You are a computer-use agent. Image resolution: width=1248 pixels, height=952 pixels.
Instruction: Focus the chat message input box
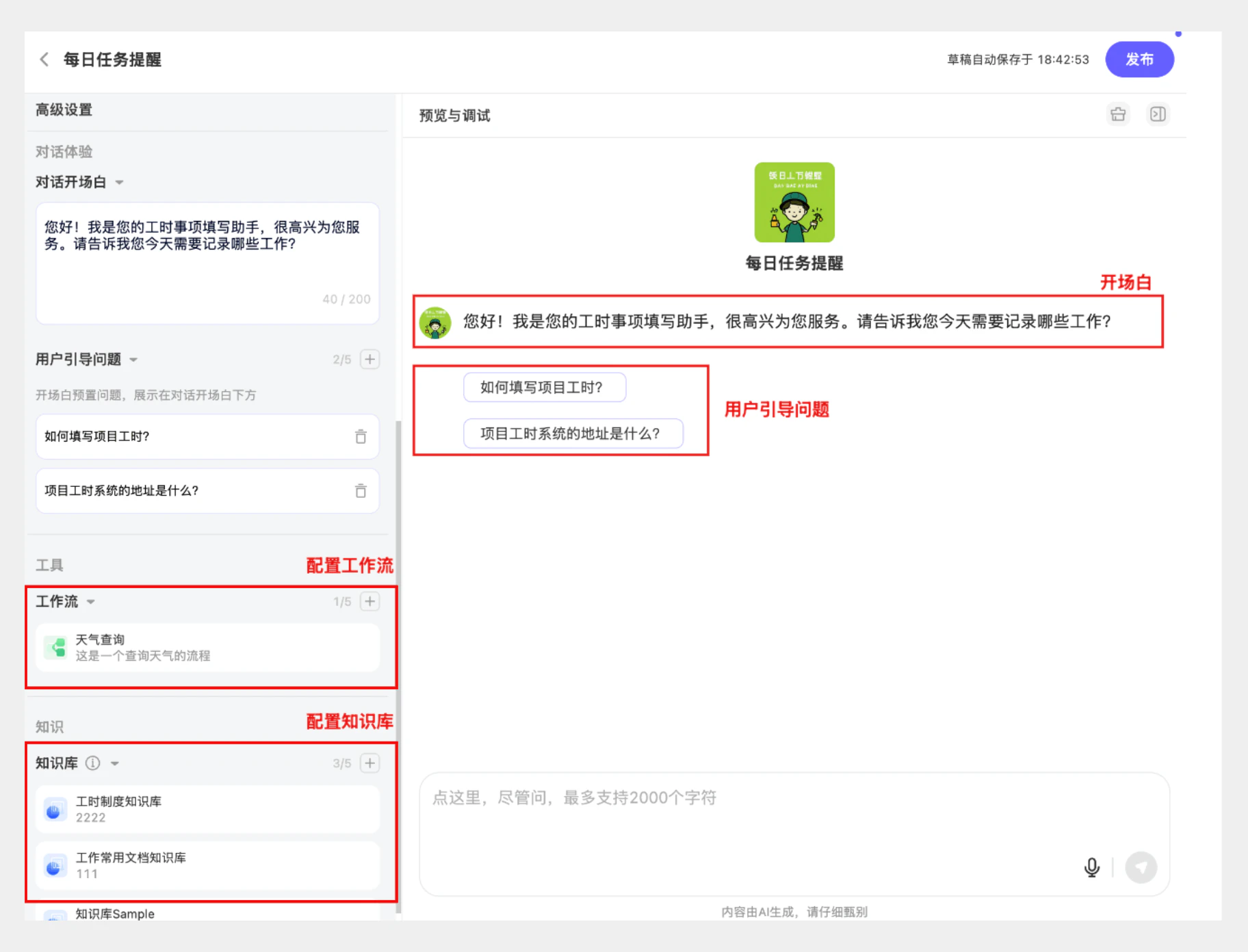pos(794,834)
